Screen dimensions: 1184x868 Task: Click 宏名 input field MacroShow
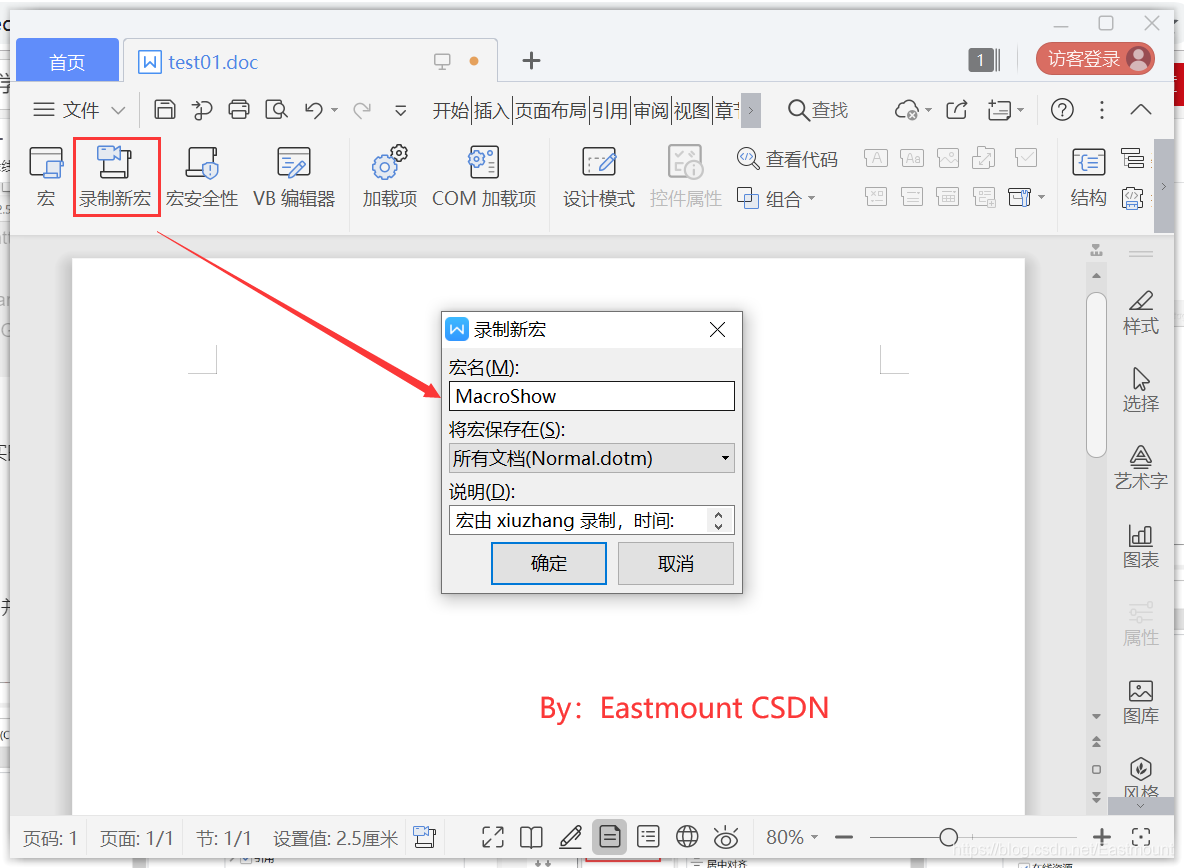pyautogui.click(x=591, y=396)
